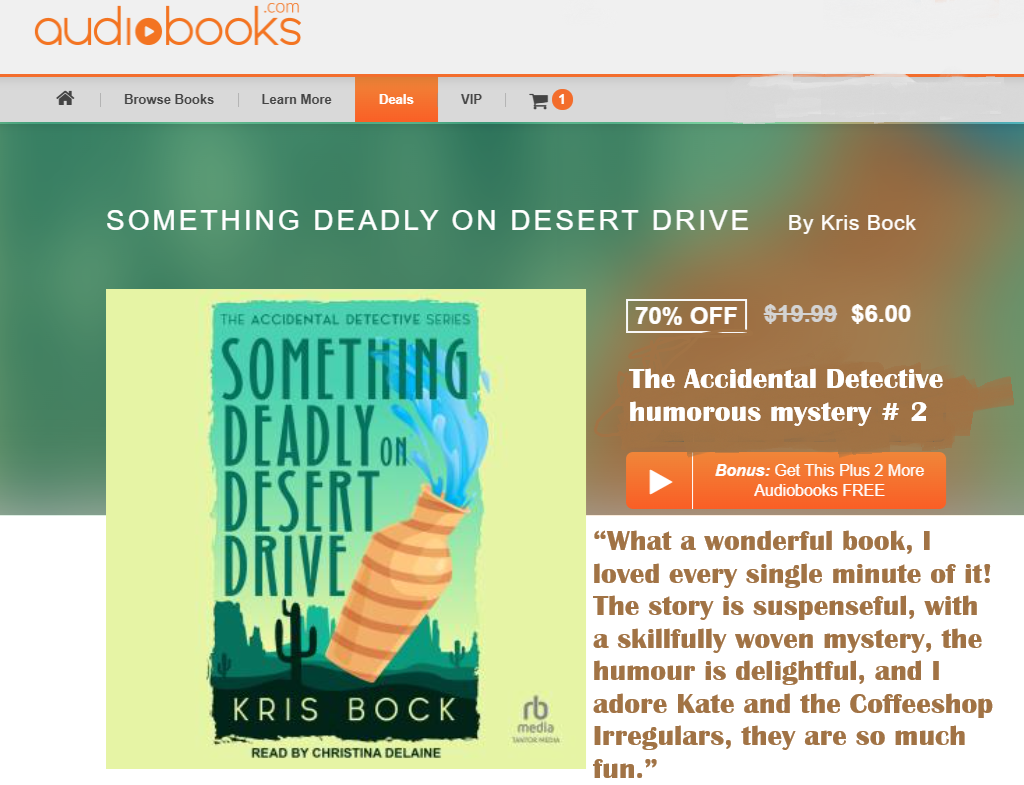Image resolution: width=1024 pixels, height=785 pixels.
Task: Click the struck-through $19.99 price
Action: pyautogui.click(x=800, y=314)
